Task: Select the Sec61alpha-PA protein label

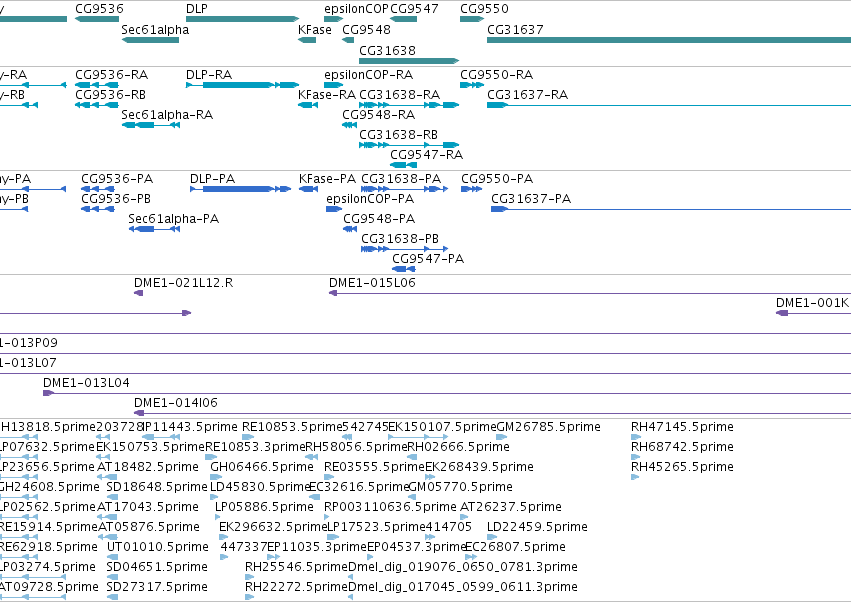Action: 174,219
